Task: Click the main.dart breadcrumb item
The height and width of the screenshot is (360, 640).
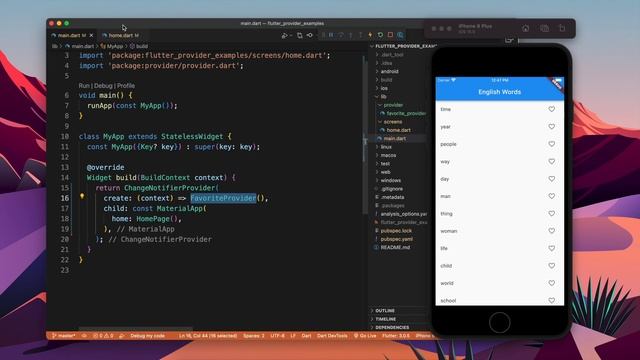Action: pyautogui.click(x=80, y=46)
